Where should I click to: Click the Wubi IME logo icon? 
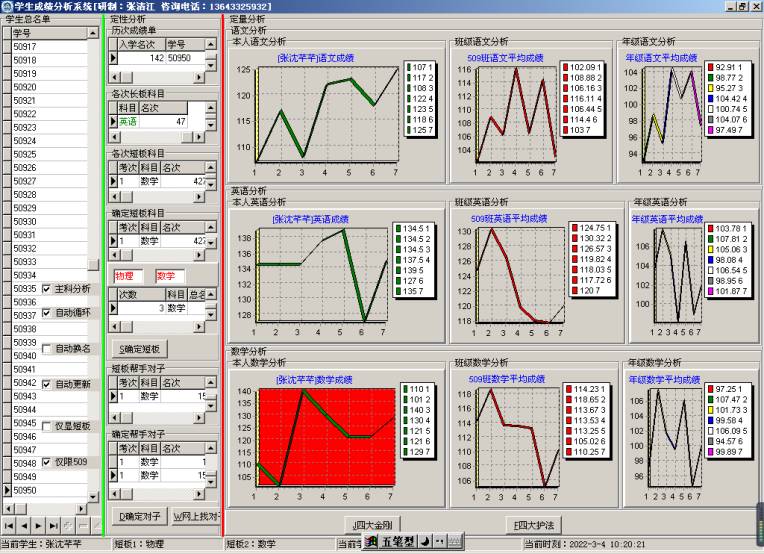[x=372, y=542]
